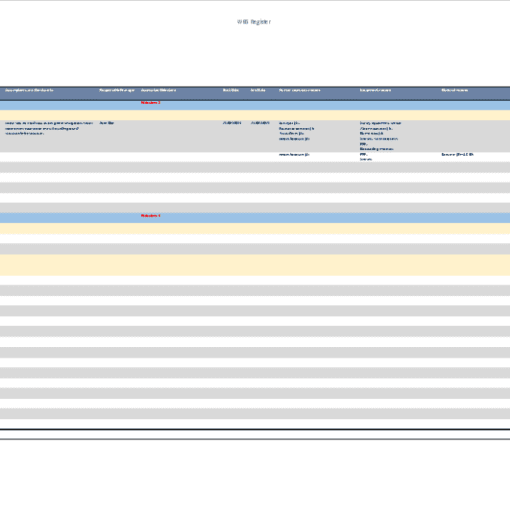The height and width of the screenshot is (510, 510).
Task: Select the Human resources needed column header
Action: pos(300,90)
